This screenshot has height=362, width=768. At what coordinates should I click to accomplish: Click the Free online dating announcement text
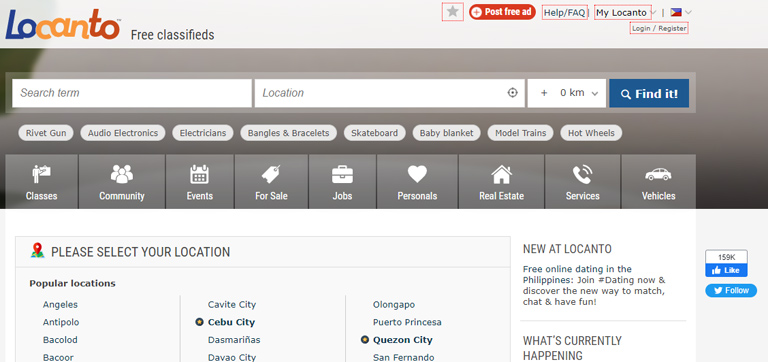(595, 286)
